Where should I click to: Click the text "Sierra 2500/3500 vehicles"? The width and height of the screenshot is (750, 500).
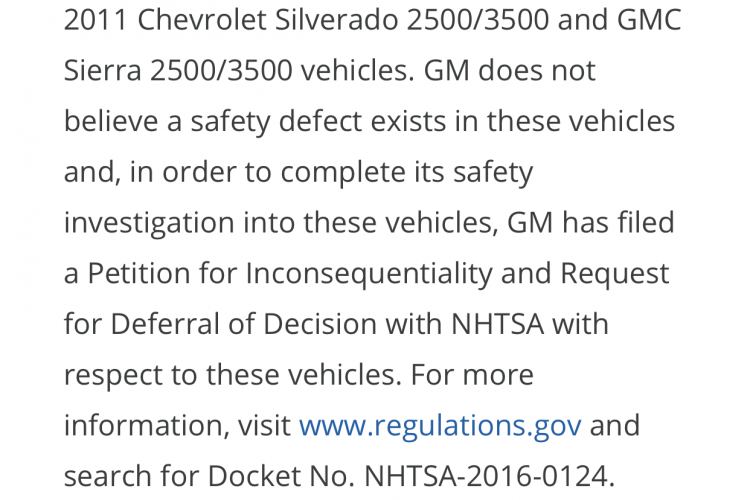[x=238, y=71]
